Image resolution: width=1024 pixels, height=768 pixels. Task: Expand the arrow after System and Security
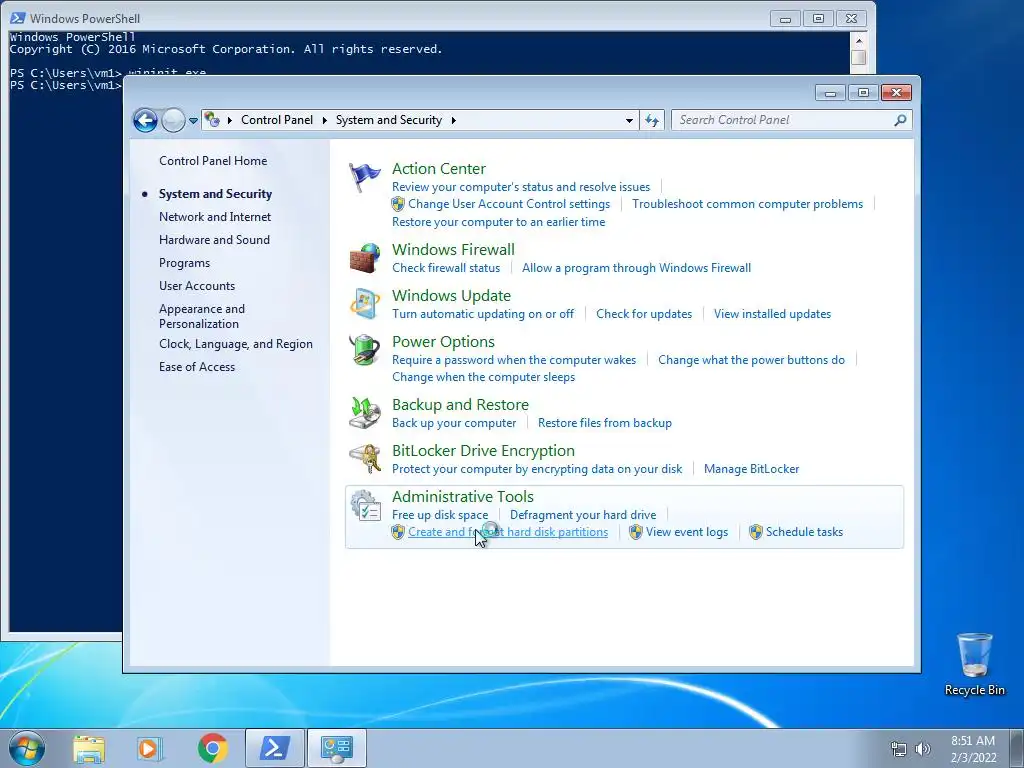tap(453, 120)
